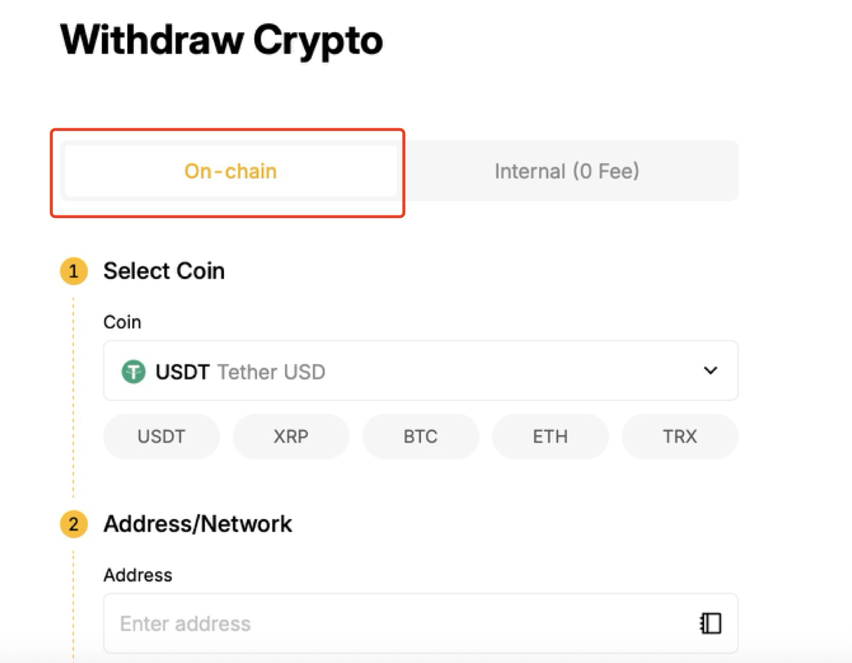Click the dashed line connecting the steps
The image size is (852, 663).
coord(73,400)
